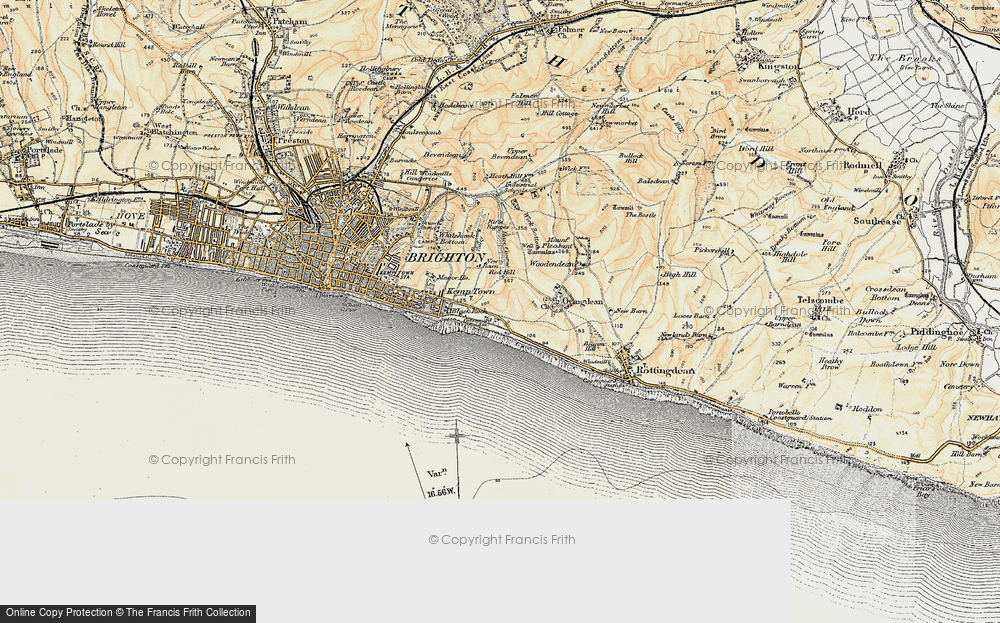
Task: Click the New Barn label near Ovingdean
Action: pyautogui.click(x=631, y=311)
